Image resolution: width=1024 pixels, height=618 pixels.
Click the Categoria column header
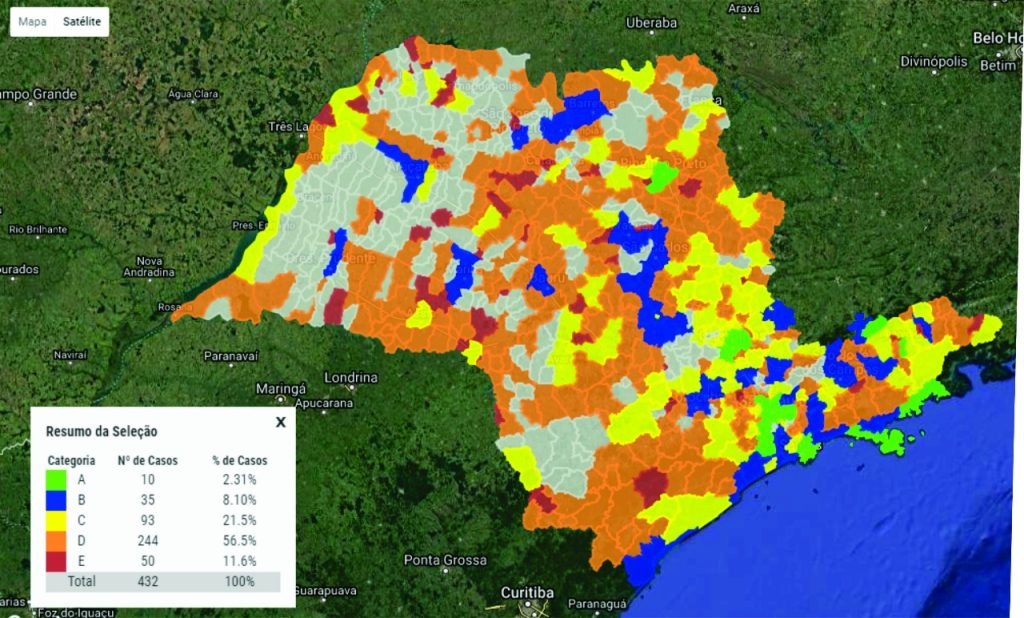[71, 461]
